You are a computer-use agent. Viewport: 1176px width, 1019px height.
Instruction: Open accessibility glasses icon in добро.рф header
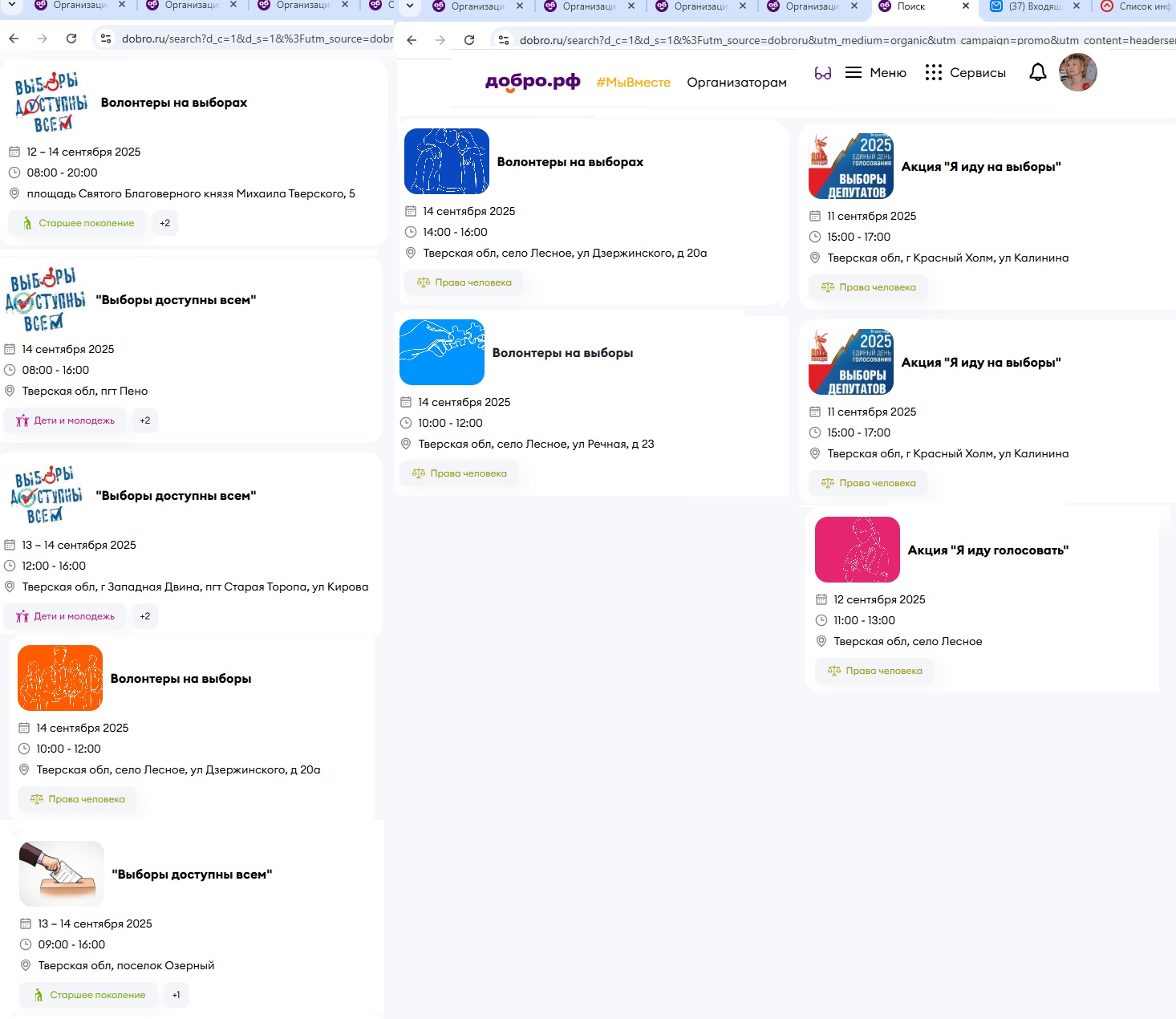click(x=823, y=73)
